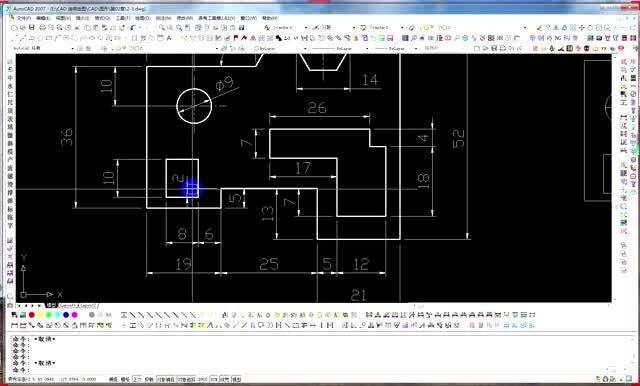Open the 编辑(E) menu
The image size is (640, 386).
[43, 18]
